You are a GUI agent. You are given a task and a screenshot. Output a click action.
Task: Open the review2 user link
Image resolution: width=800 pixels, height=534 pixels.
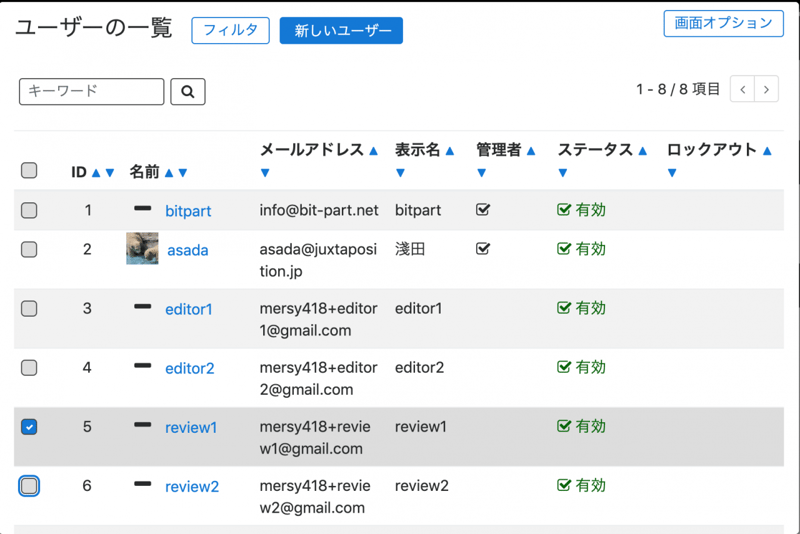pyautogui.click(x=191, y=487)
